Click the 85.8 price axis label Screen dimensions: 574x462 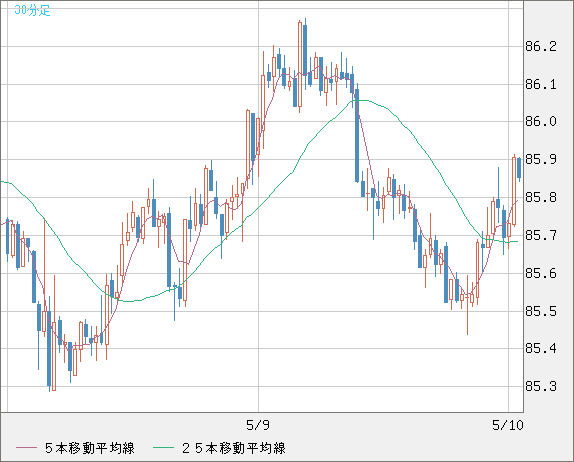[x=541, y=197]
